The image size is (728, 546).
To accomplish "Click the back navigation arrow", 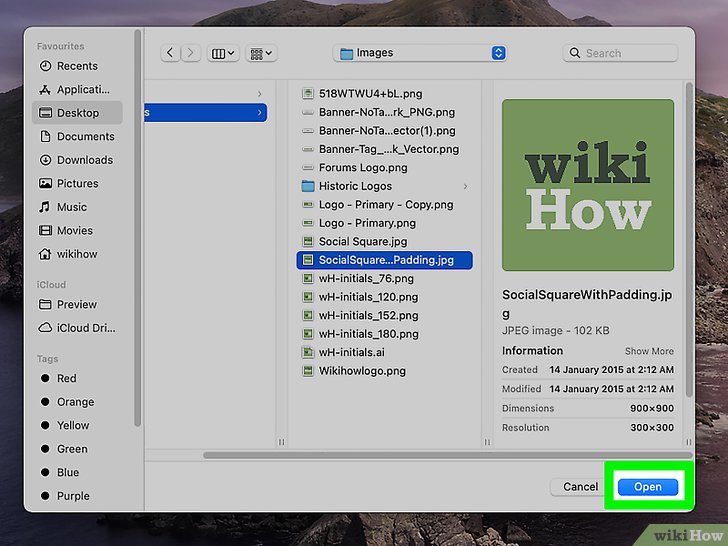I will pos(170,53).
